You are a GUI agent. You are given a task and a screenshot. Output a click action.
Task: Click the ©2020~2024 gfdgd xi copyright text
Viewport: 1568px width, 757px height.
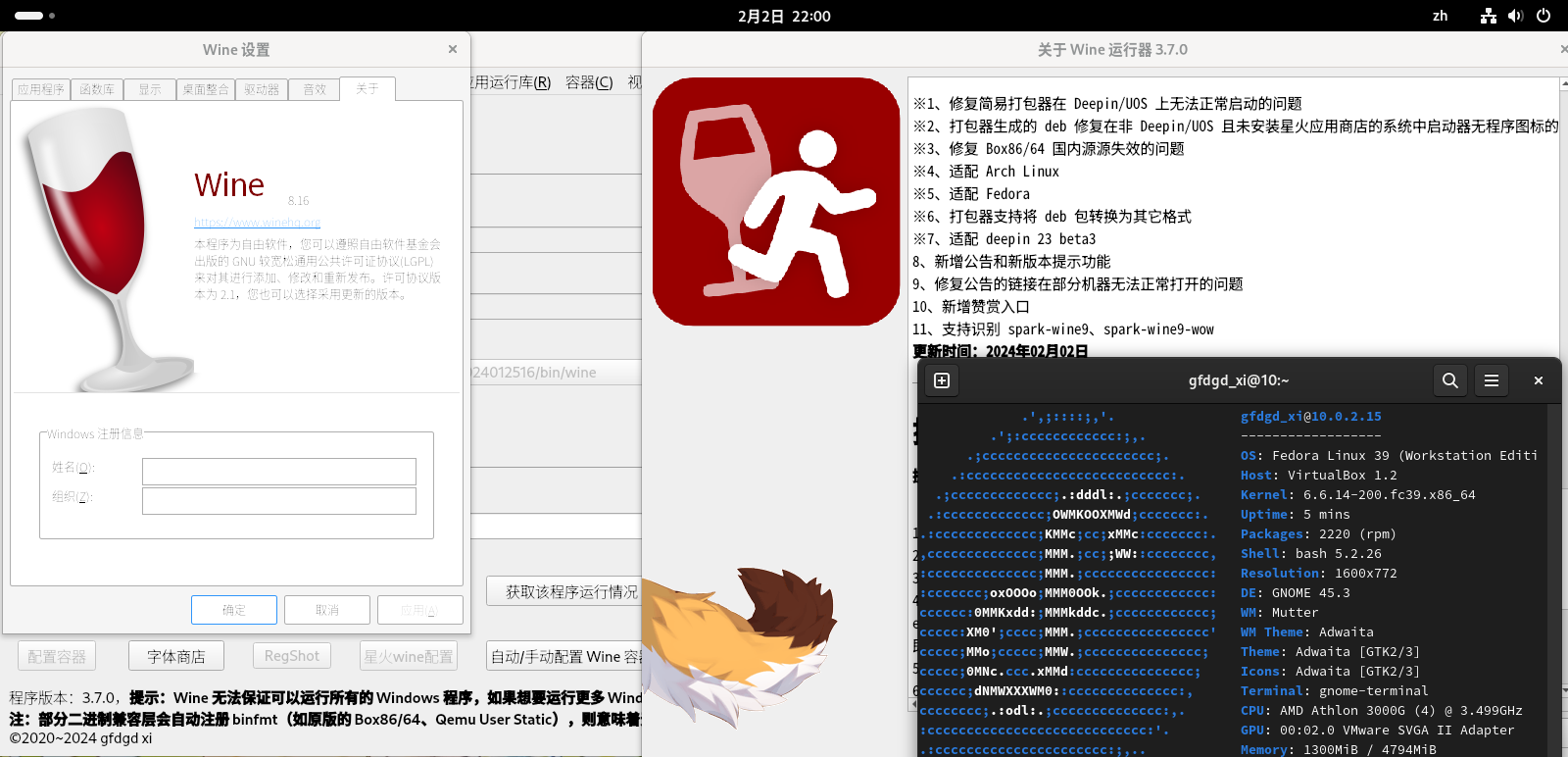[80, 738]
